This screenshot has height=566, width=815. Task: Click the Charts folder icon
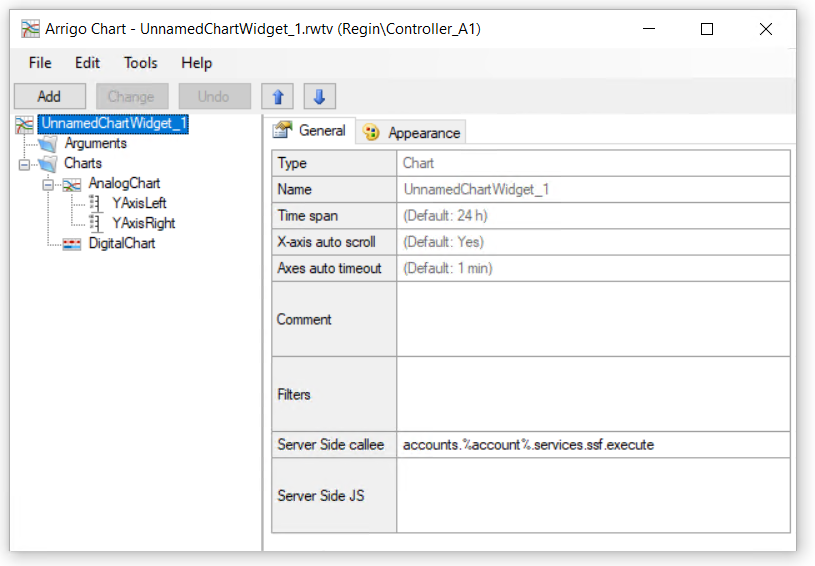point(48,164)
